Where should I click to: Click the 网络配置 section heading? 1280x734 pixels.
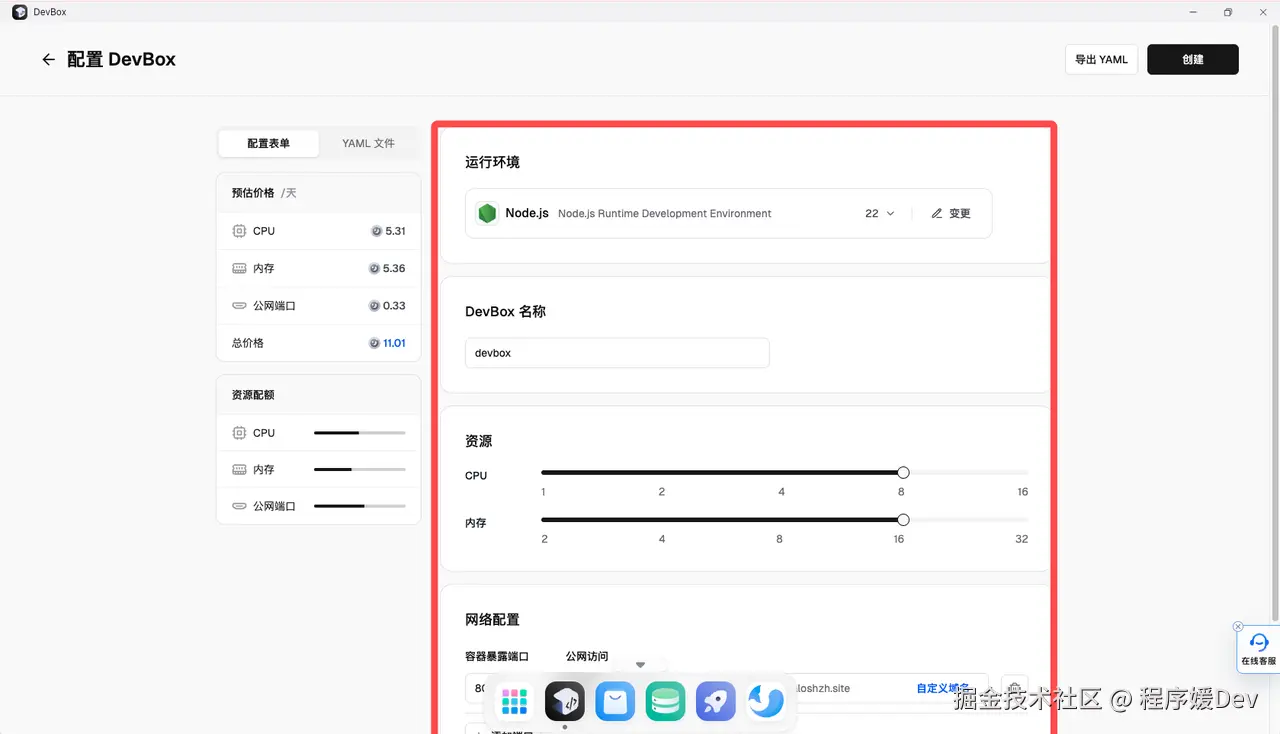[x=492, y=620]
